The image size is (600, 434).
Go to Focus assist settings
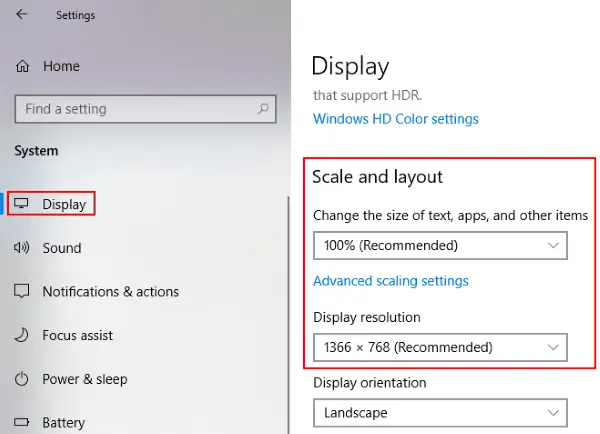(x=78, y=335)
